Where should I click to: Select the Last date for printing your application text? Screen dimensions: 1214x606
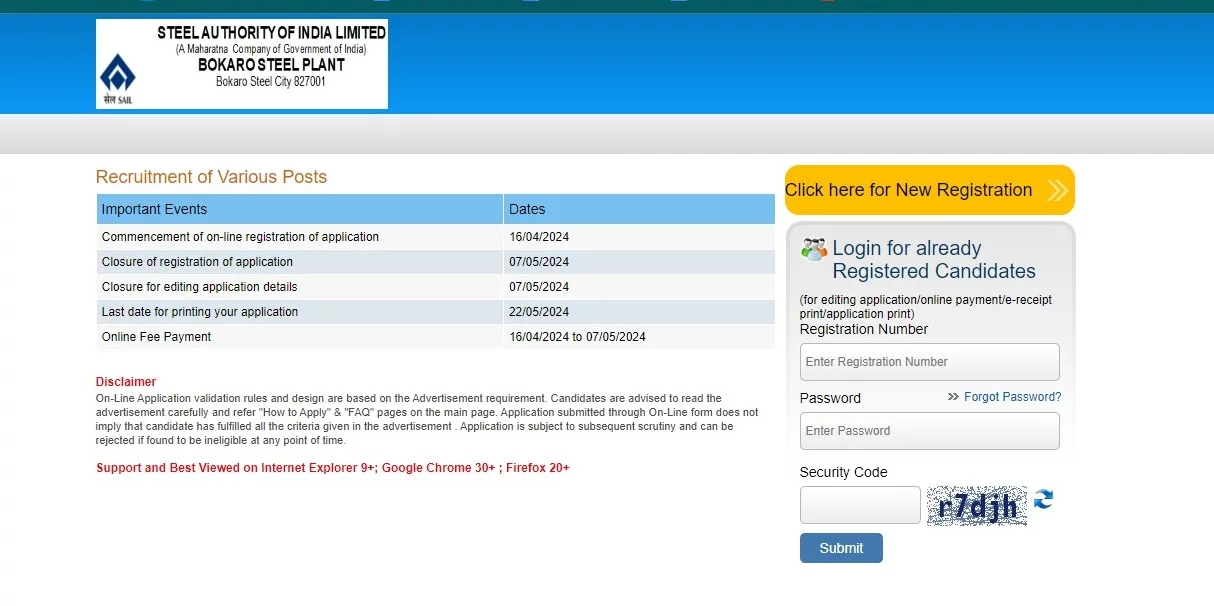tap(200, 312)
